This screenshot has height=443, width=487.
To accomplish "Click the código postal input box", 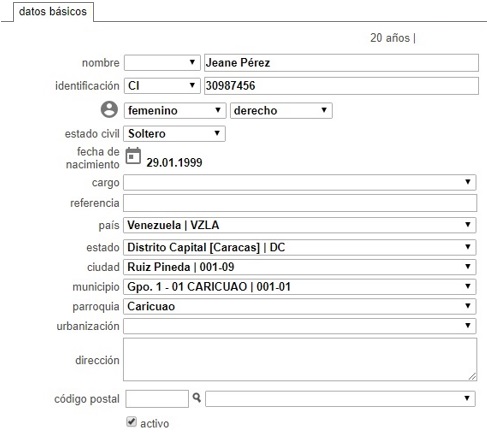I will [157, 399].
